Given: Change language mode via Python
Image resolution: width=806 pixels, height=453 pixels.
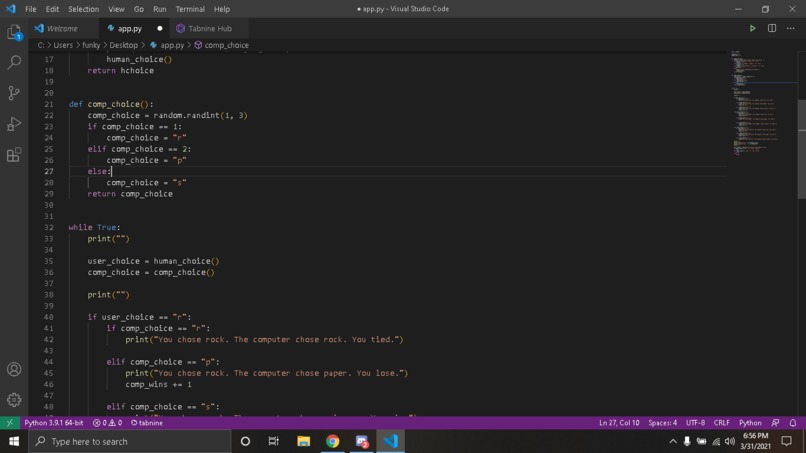Looking at the screenshot, I should [750, 423].
